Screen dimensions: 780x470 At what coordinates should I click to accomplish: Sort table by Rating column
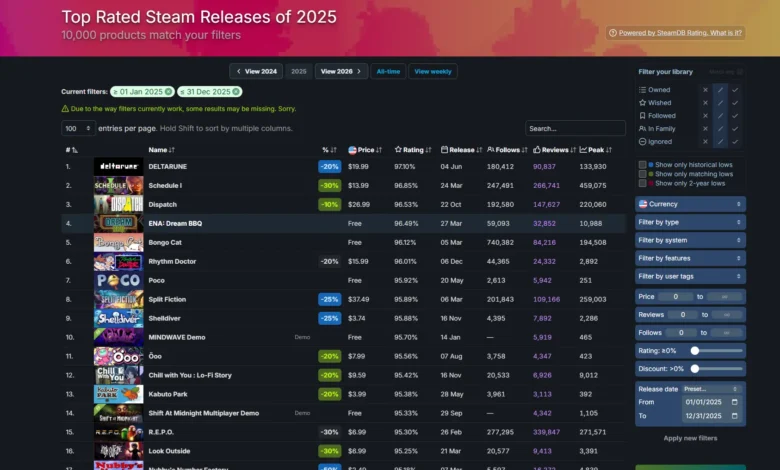(413, 150)
